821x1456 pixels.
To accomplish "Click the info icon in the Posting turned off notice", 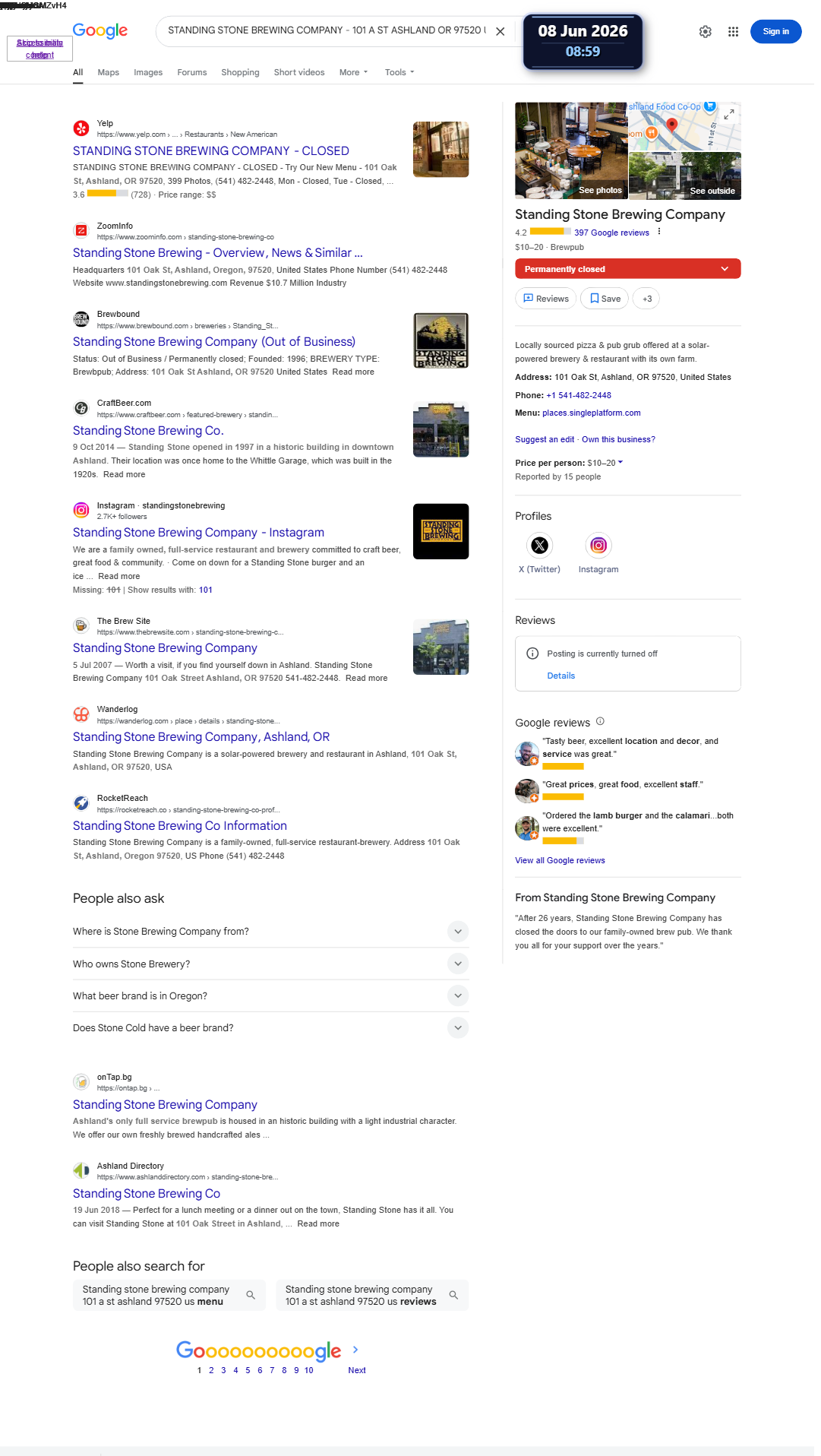I will [x=532, y=654].
